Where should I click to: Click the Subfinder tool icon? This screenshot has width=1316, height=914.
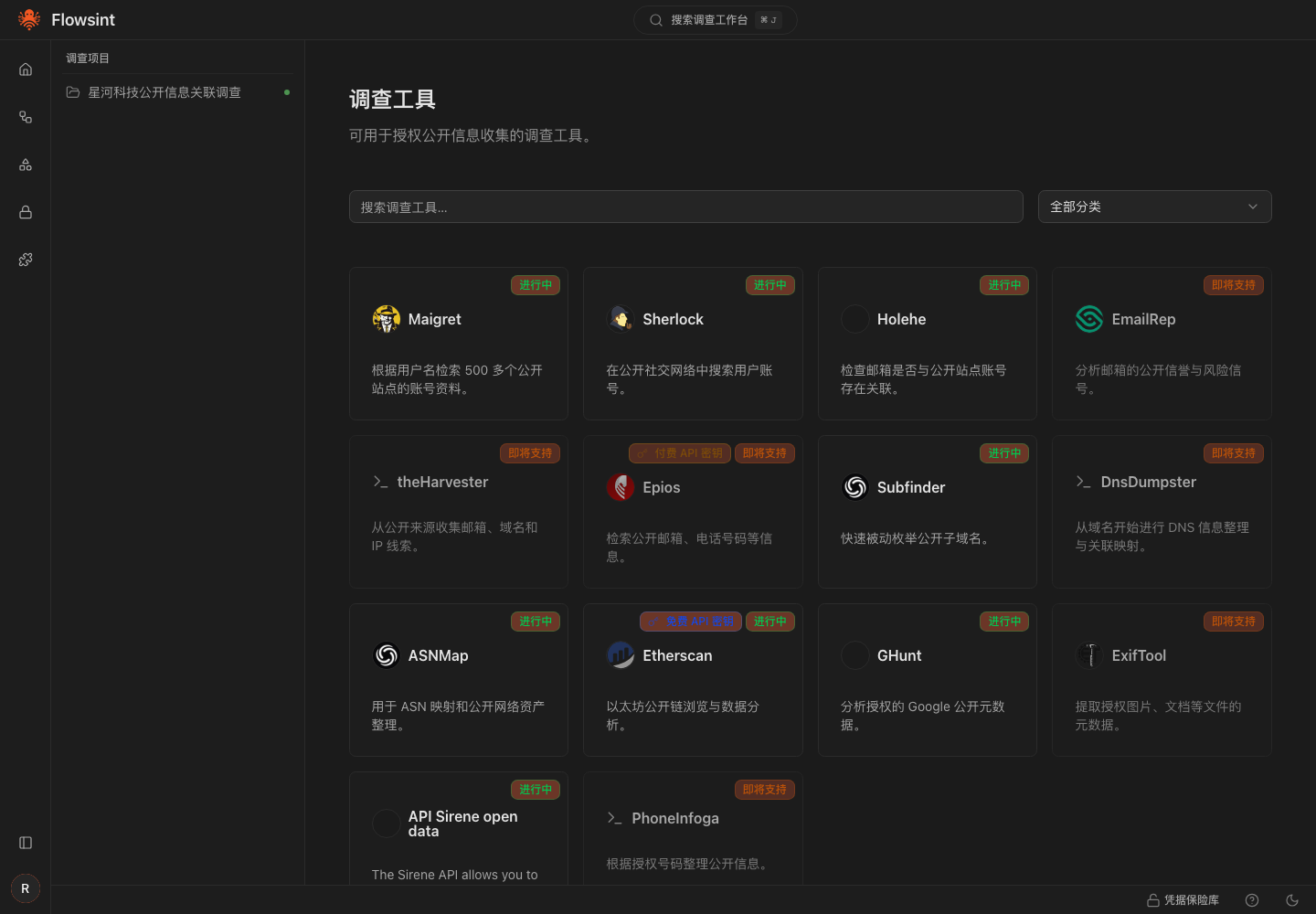pos(855,487)
